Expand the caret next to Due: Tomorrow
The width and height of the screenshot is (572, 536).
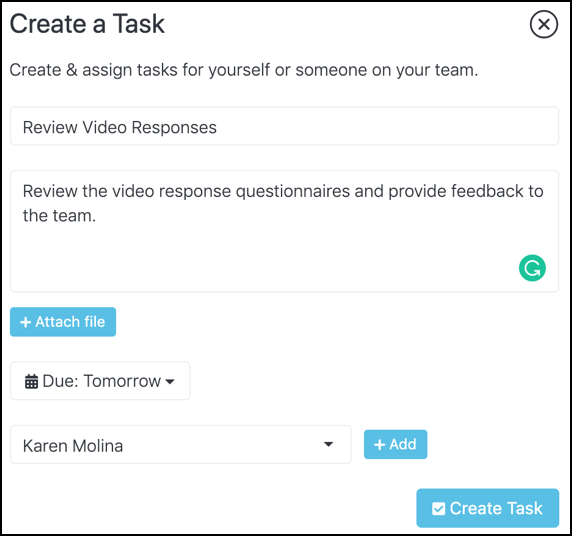tap(170, 382)
